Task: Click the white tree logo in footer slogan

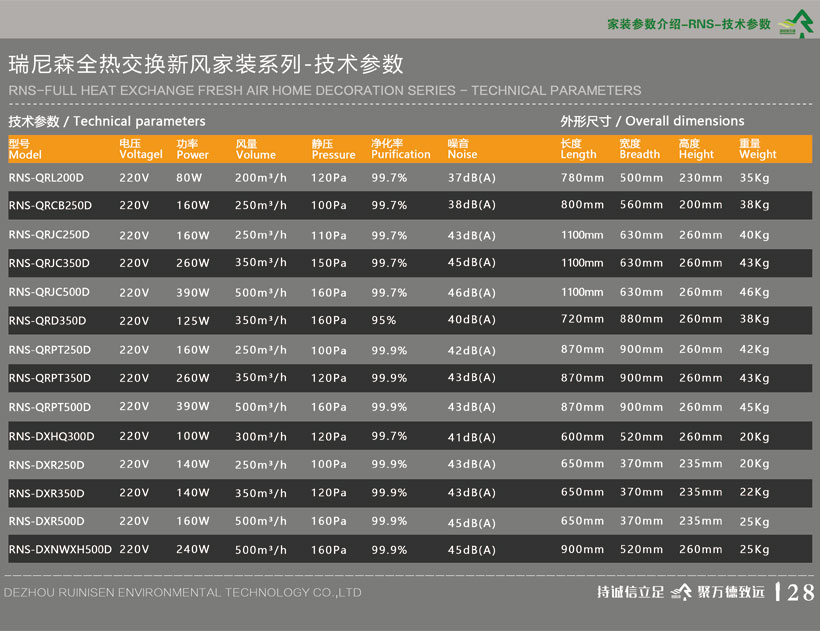Action: (681, 592)
